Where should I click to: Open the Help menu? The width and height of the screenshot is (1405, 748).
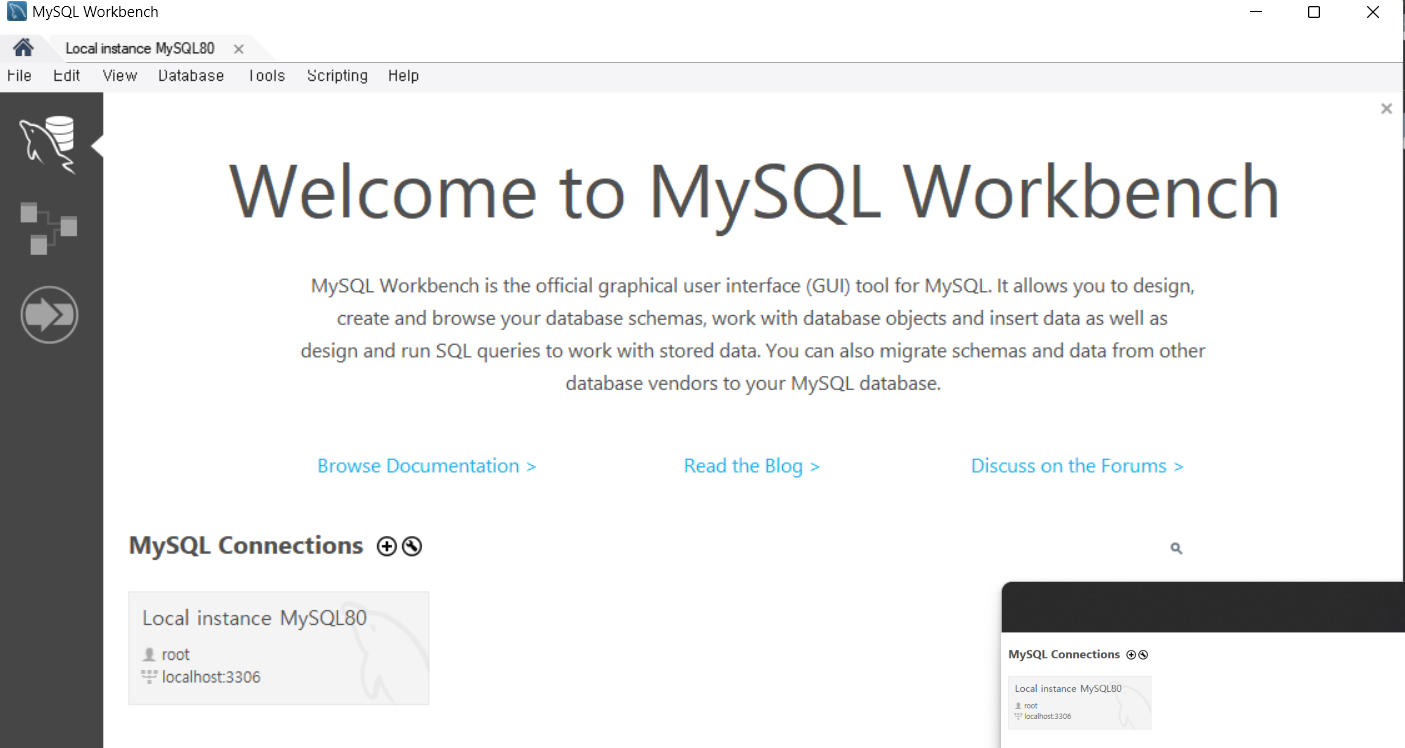tap(403, 76)
